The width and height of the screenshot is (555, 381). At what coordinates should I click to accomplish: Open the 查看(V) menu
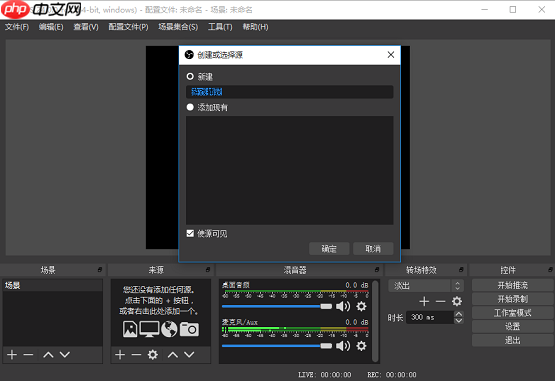coord(86,27)
